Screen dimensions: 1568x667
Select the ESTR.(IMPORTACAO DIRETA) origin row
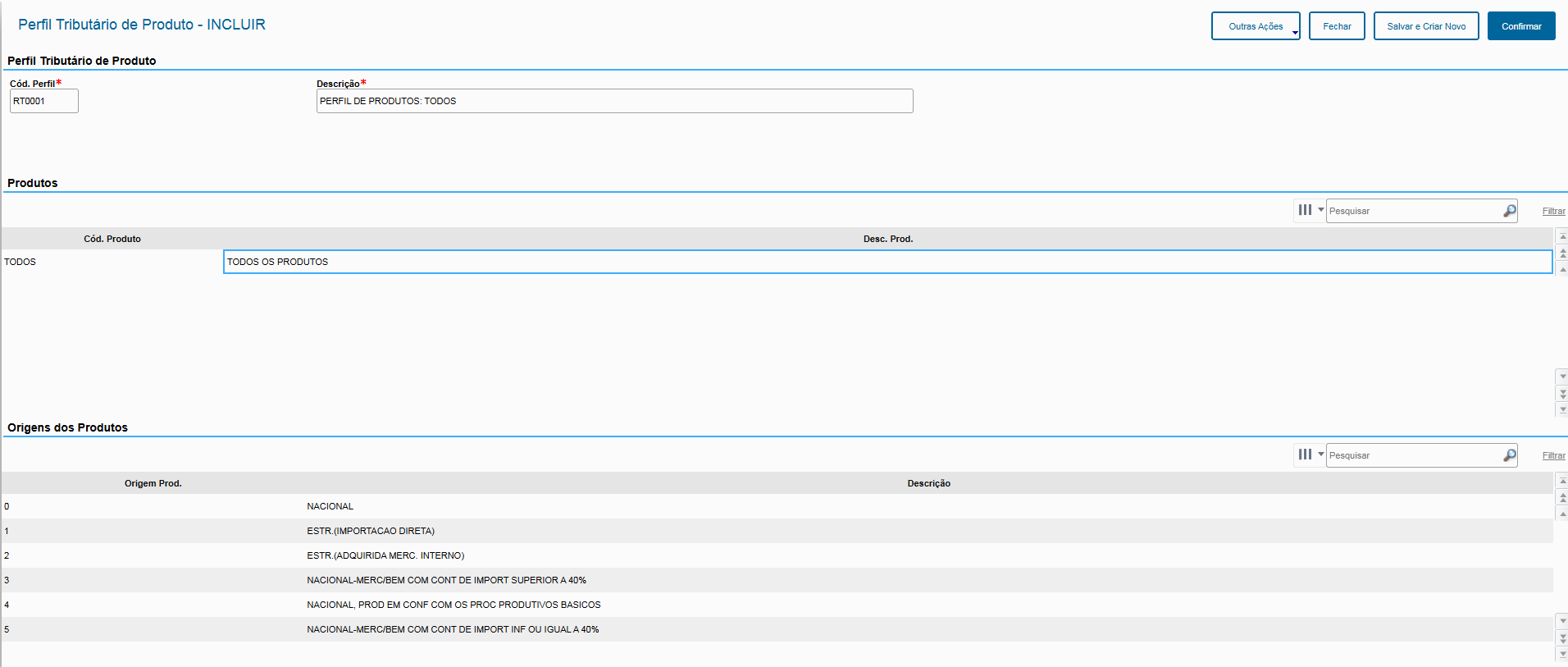tap(371, 531)
